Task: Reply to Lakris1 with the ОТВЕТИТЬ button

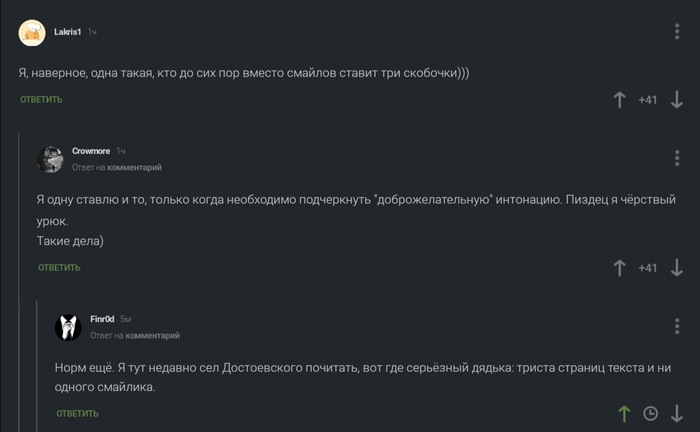Action: tap(42, 100)
